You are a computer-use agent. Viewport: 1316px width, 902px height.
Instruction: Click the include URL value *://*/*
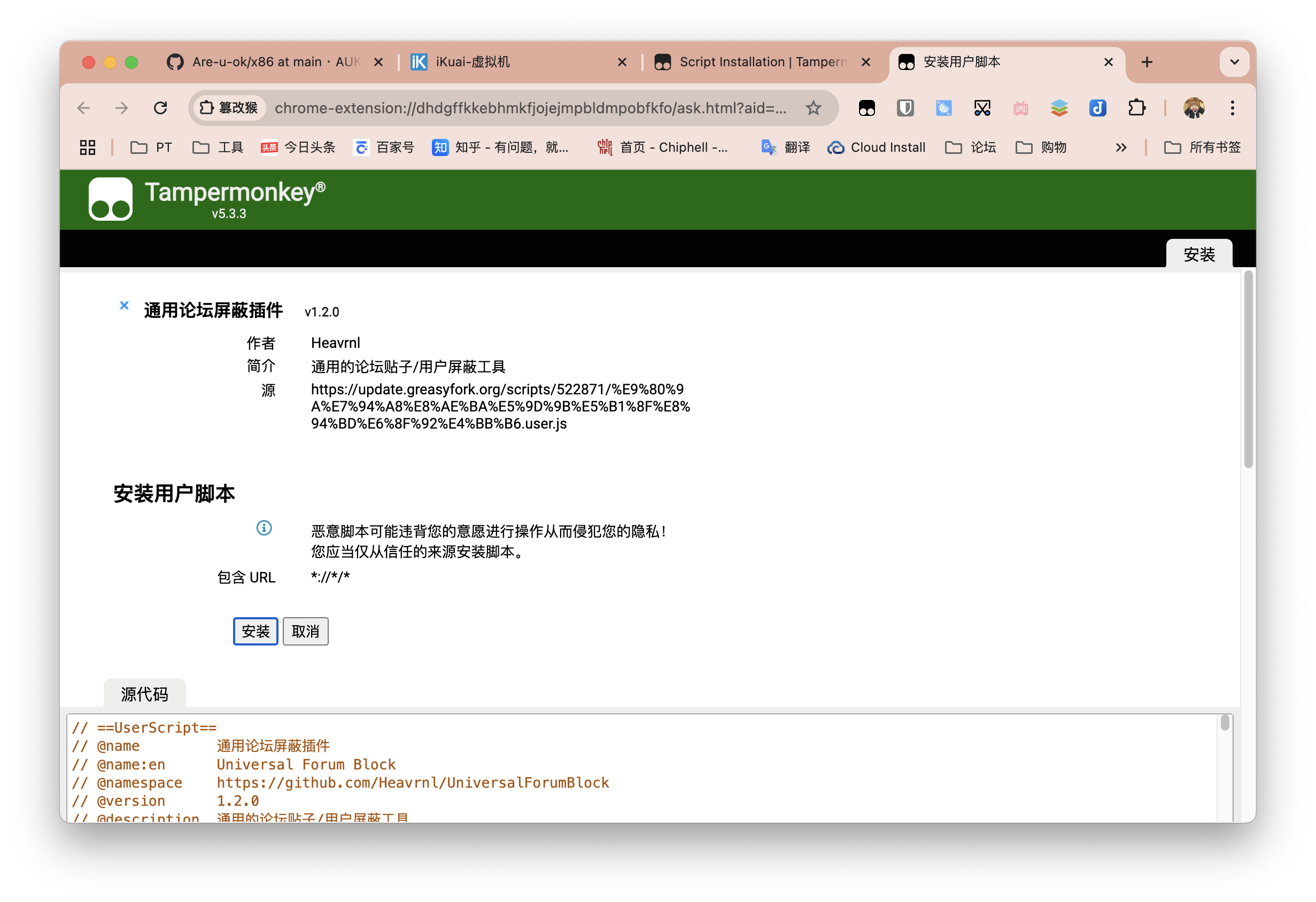click(x=330, y=577)
